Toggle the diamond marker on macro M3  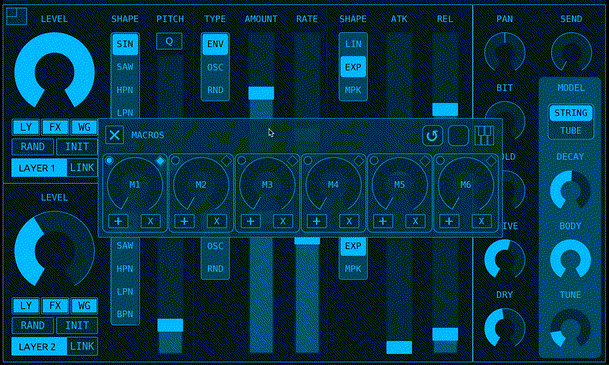(x=292, y=161)
